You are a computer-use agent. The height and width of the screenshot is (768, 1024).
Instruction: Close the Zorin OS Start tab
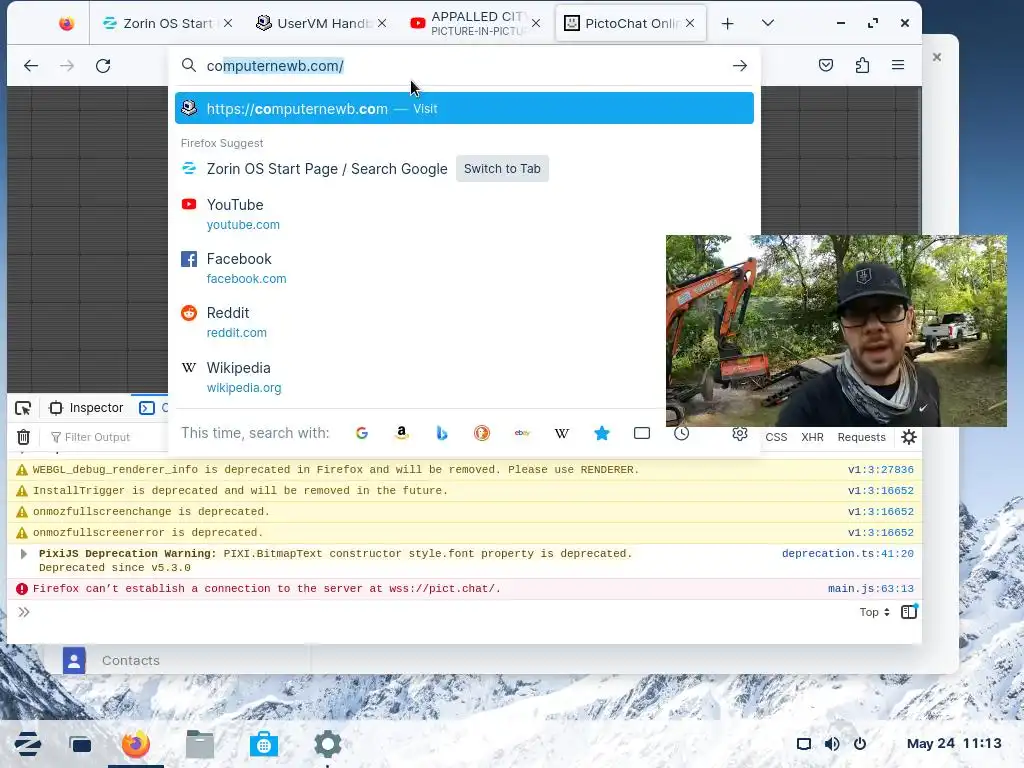(x=227, y=23)
